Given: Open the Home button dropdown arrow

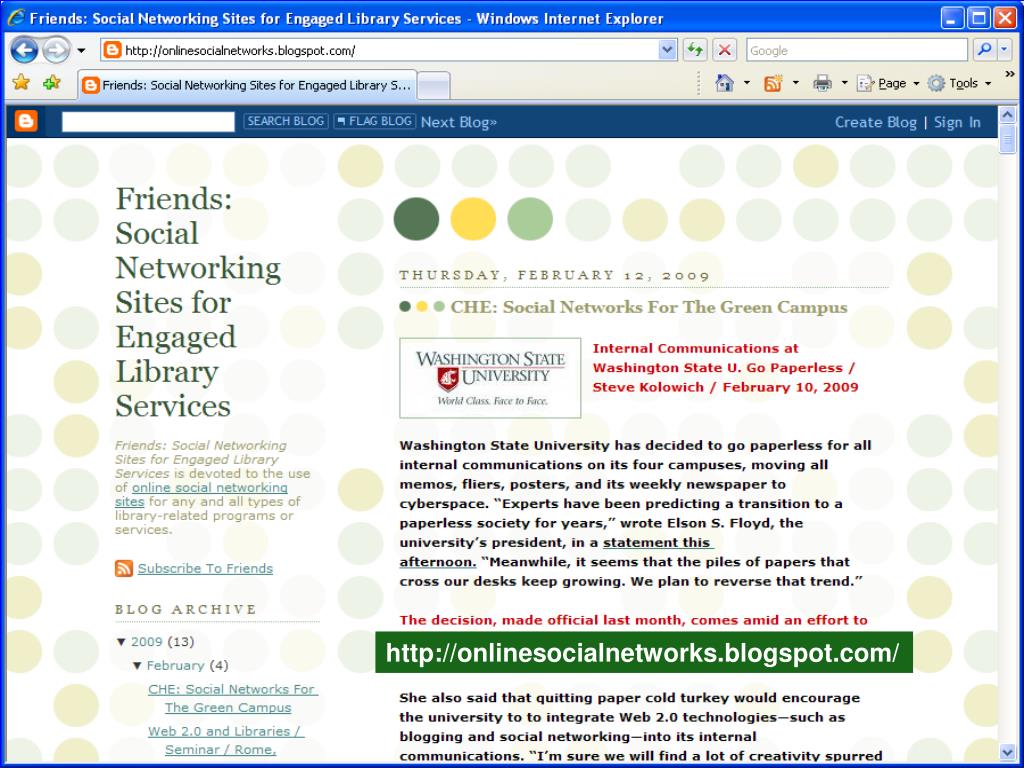Looking at the screenshot, I should pos(746,83).
